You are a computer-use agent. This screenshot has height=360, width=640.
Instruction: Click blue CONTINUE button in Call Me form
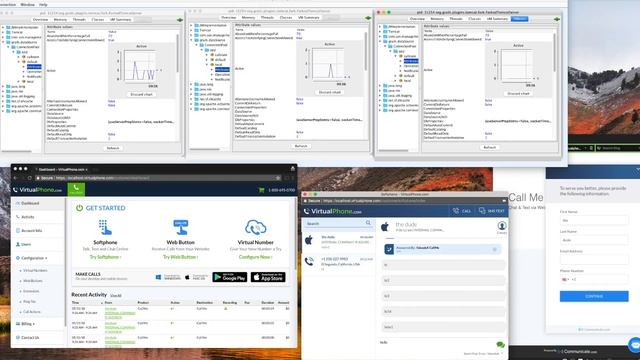click(x=594, y=296)
